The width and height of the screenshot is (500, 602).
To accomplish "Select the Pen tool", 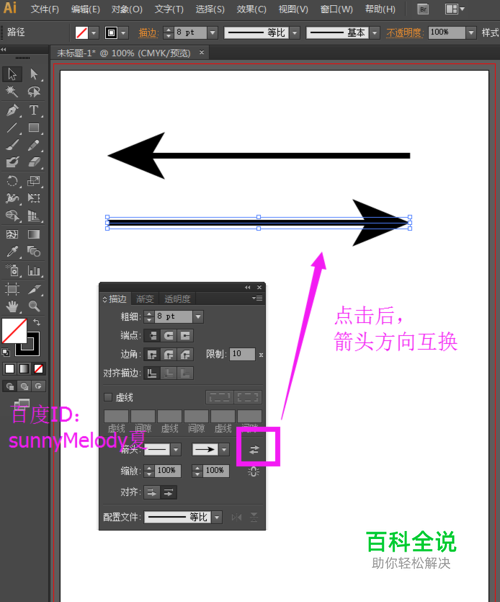I will pyautogui.click(x=12, y=110).
